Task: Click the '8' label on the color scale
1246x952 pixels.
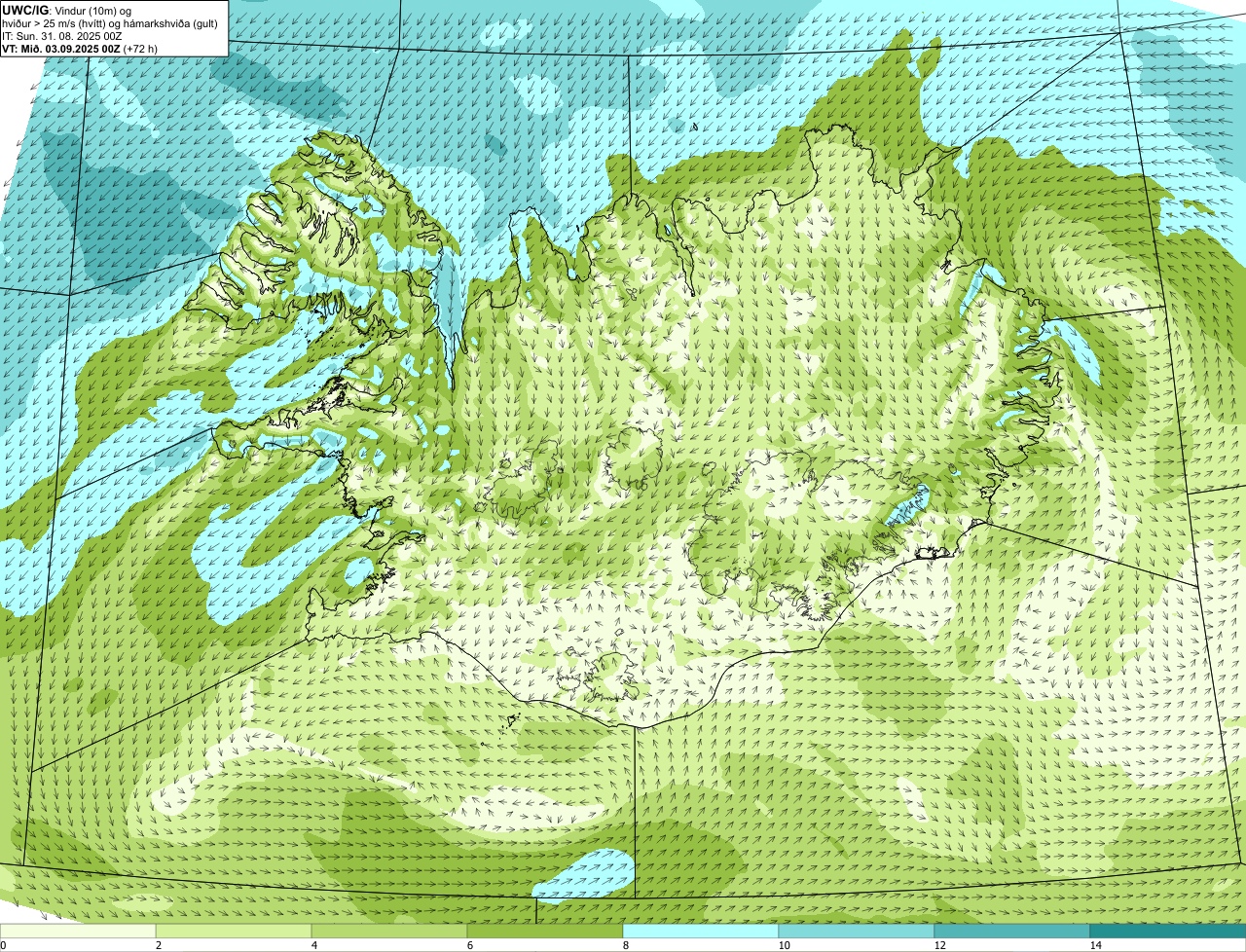Action: (625, 945)
